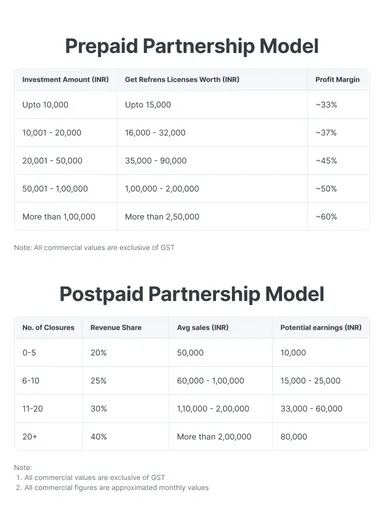
Task: Click the Profit Margin column header
Action: (337, 80)
